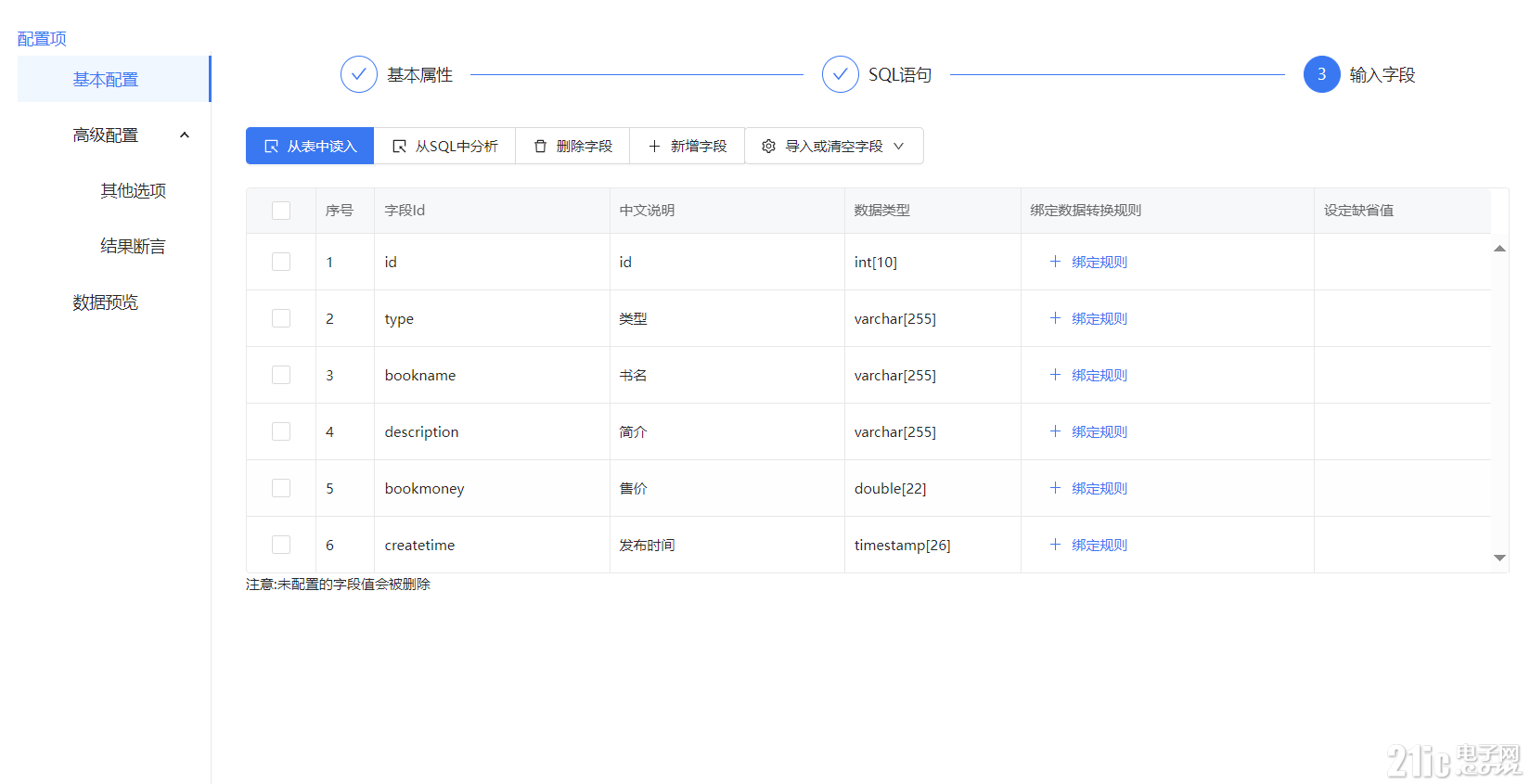Select the checkbox for the type row

pos(281,318)
